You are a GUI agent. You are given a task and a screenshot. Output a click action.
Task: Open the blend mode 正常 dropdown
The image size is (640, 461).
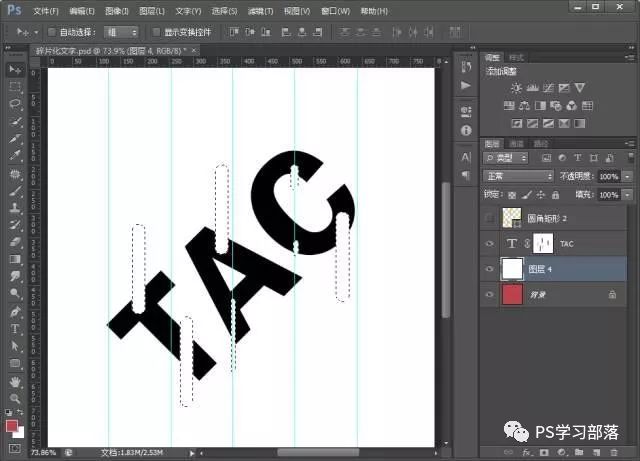(x=518, y=176)
